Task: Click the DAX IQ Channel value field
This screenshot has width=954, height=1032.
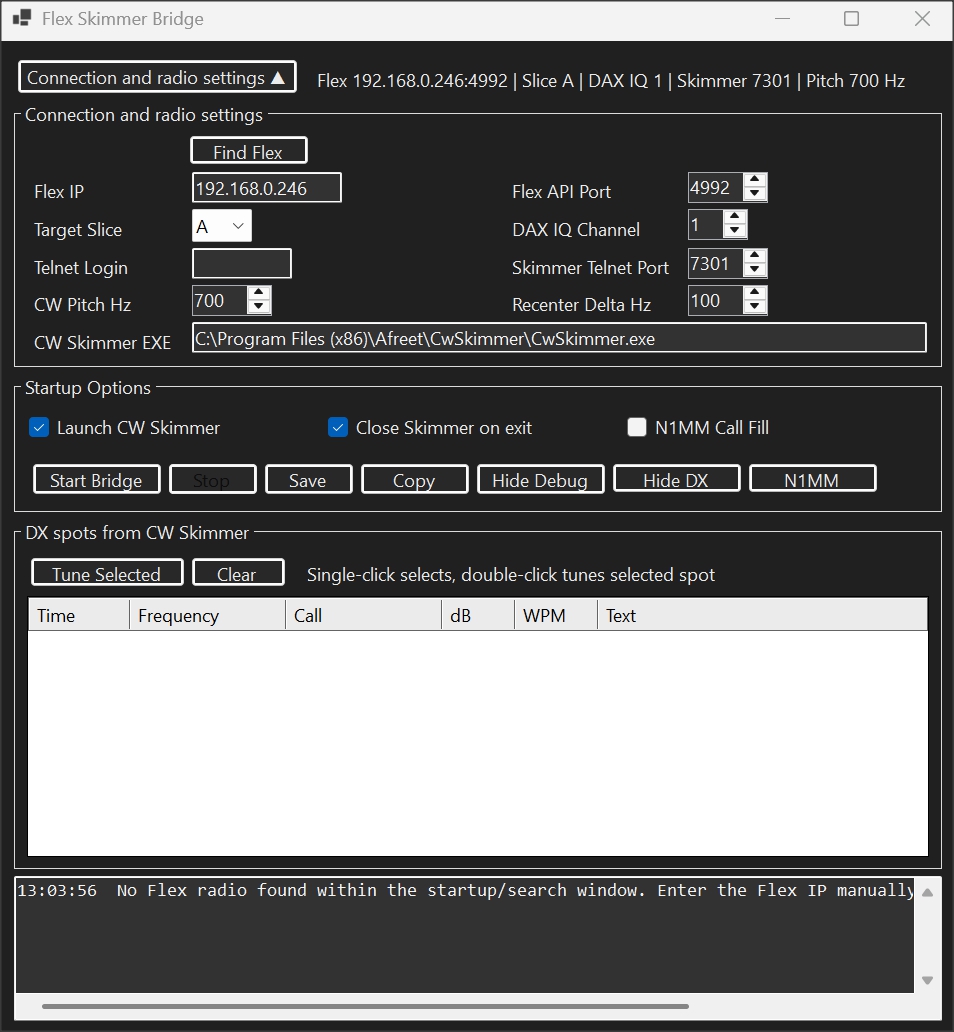Action: 706,225
